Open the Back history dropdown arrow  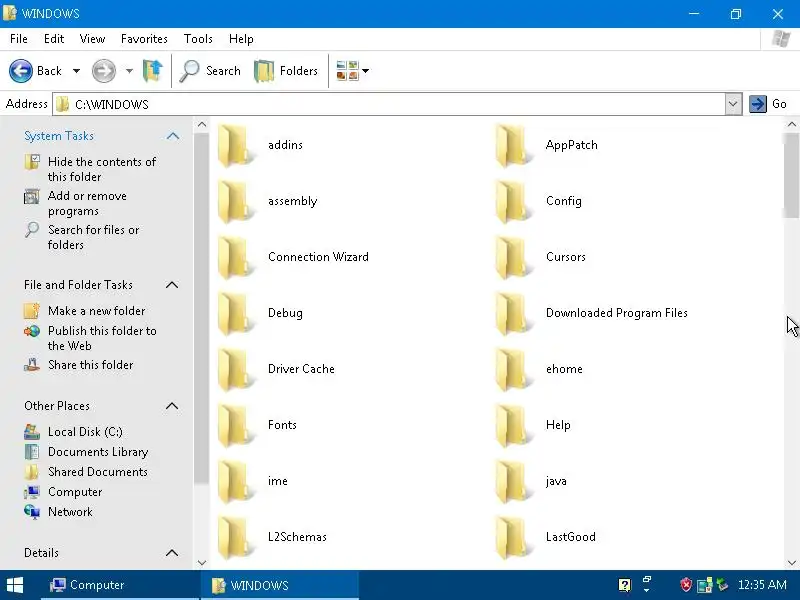(x=76, y=71)
